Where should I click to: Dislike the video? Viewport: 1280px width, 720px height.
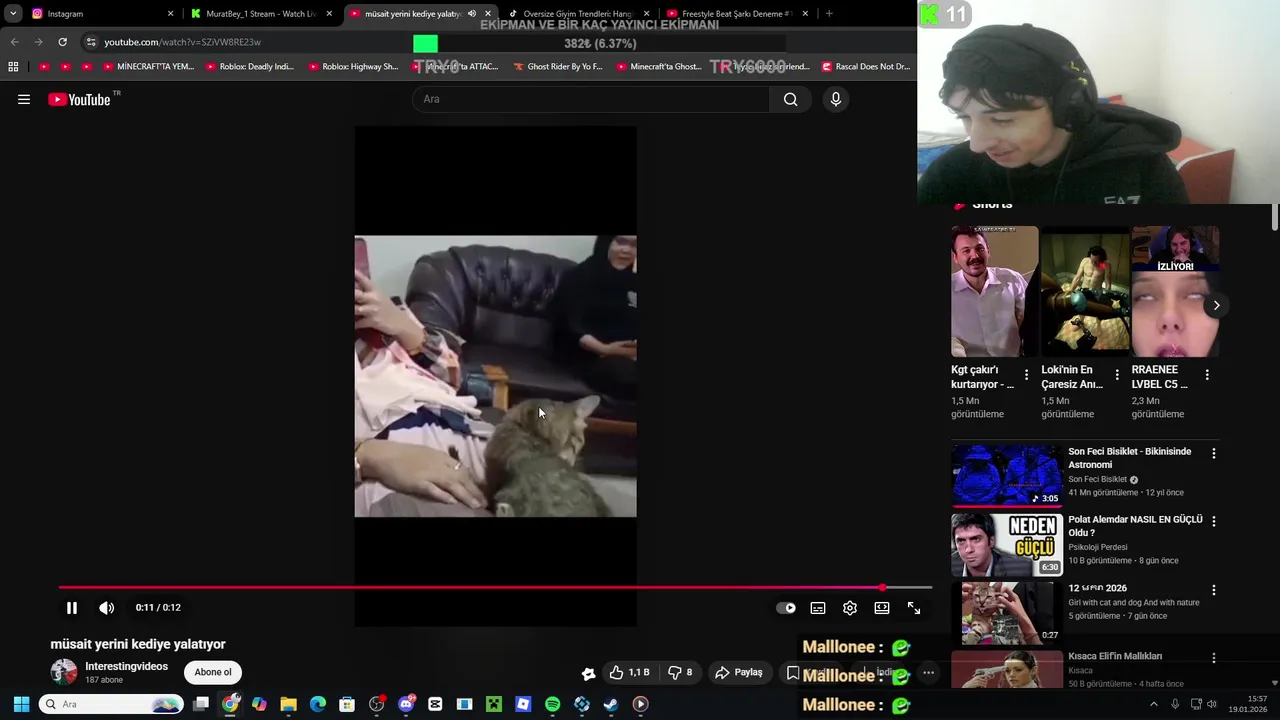point(680,673)
